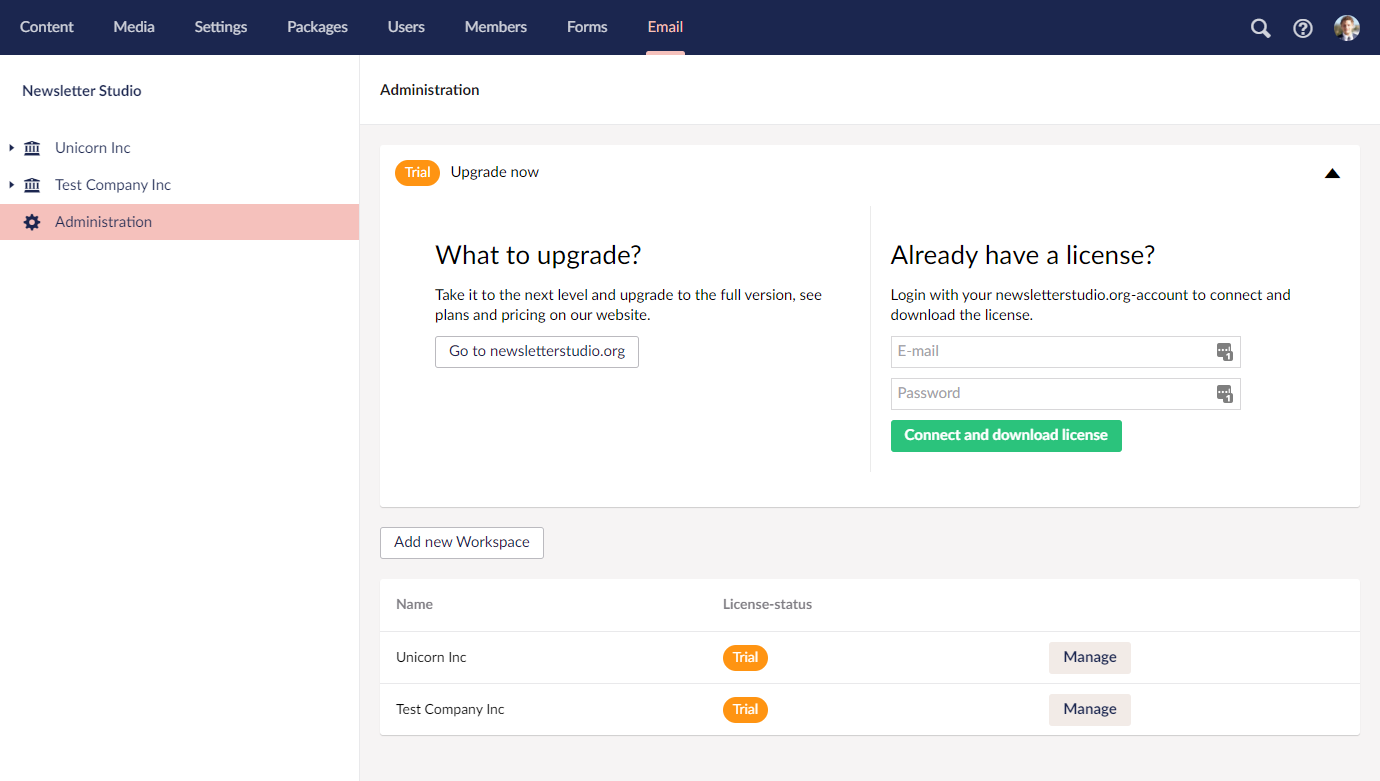Click the Newsletter Studio sidebar heading
Screen dimensions: 1380x781
click(82, 91)
